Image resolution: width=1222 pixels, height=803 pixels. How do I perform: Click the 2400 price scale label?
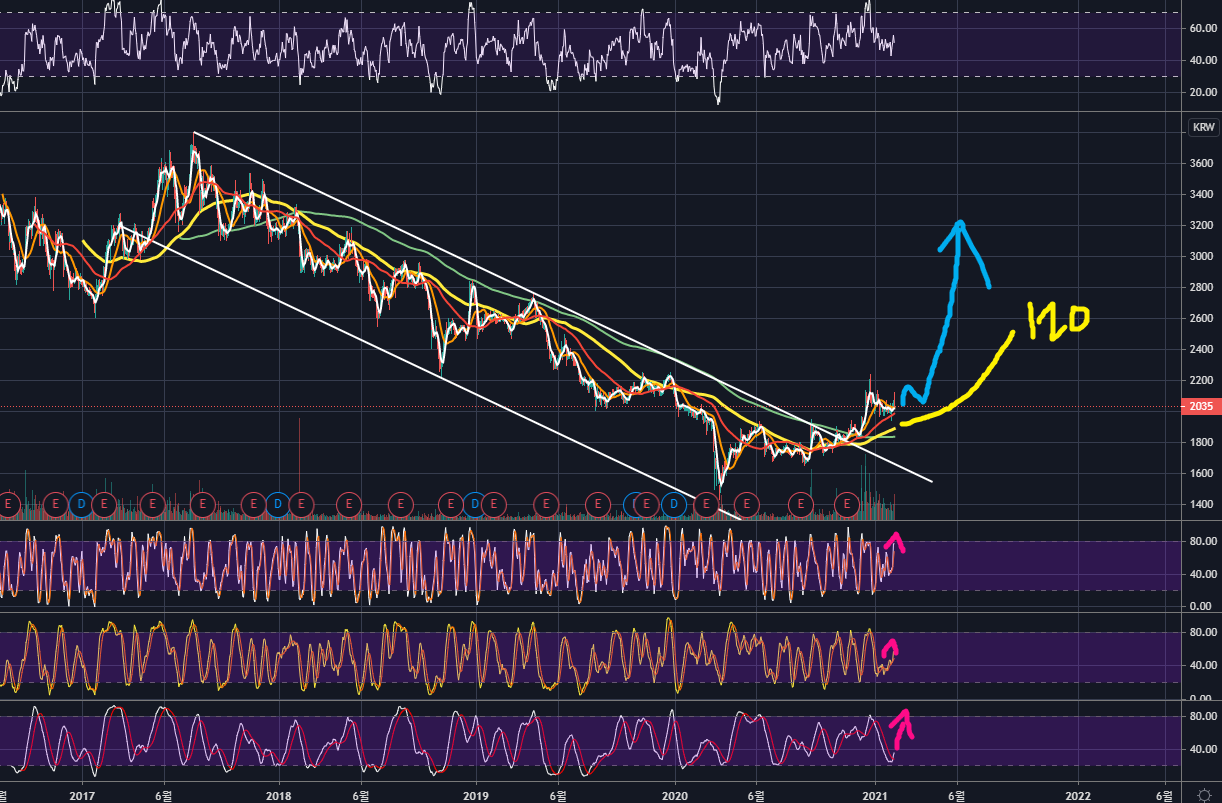point(1201,349)
